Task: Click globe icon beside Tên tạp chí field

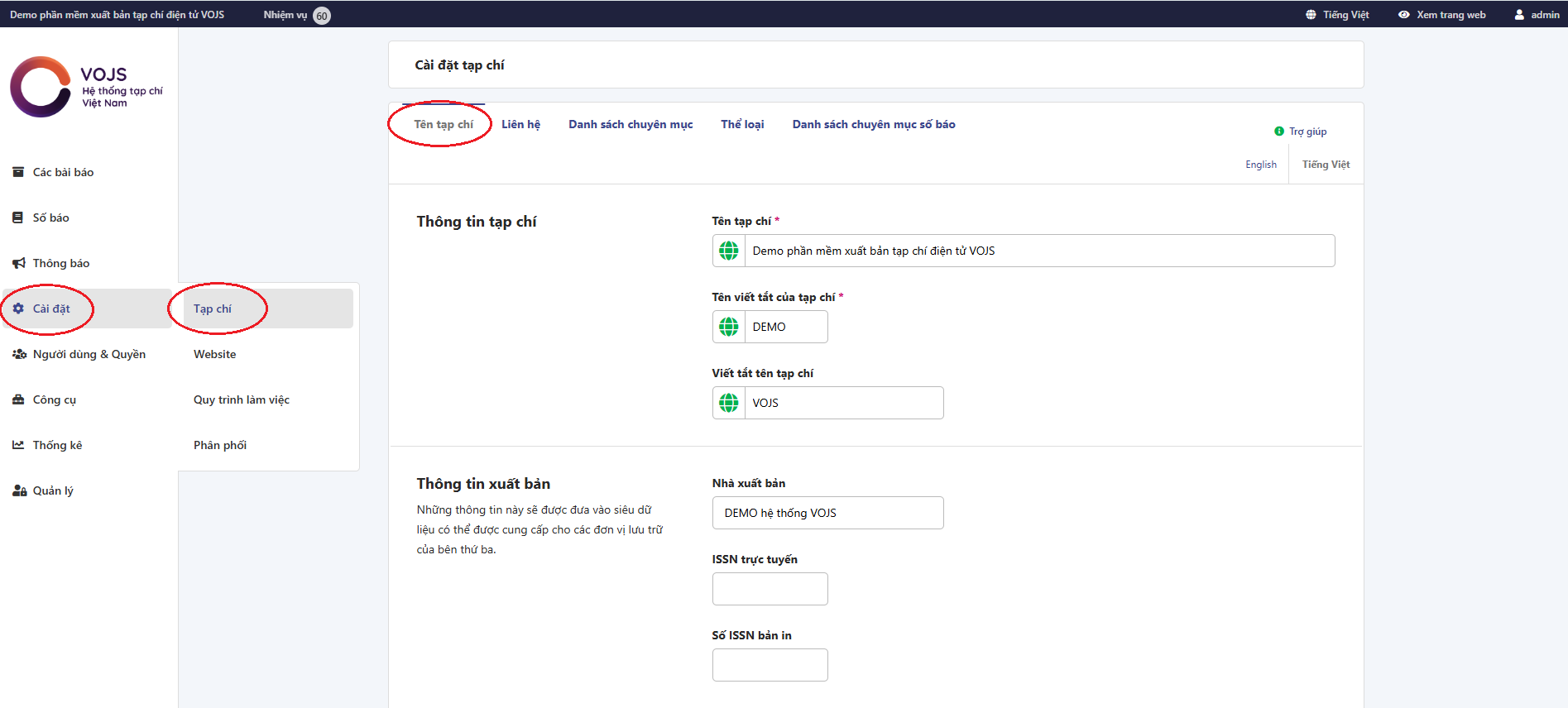Action: (729, 251)
